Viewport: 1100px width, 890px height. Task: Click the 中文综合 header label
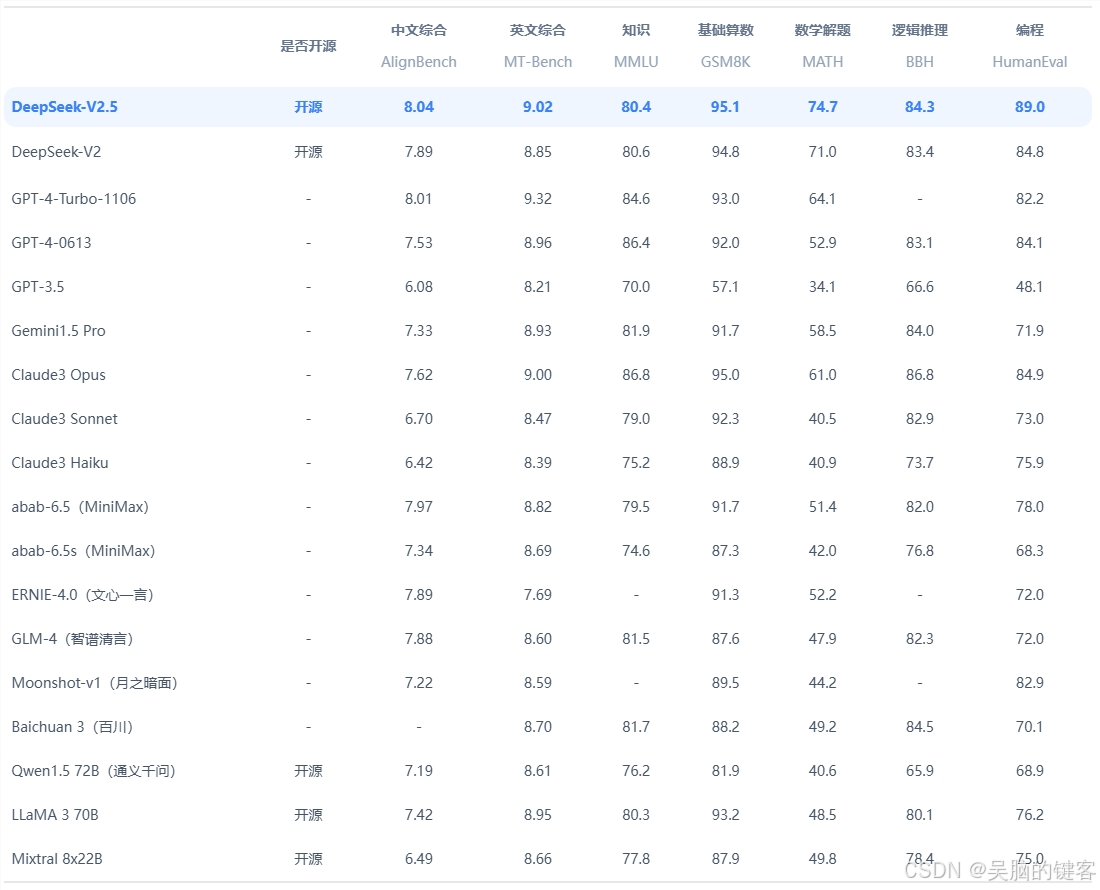(419, 30)
